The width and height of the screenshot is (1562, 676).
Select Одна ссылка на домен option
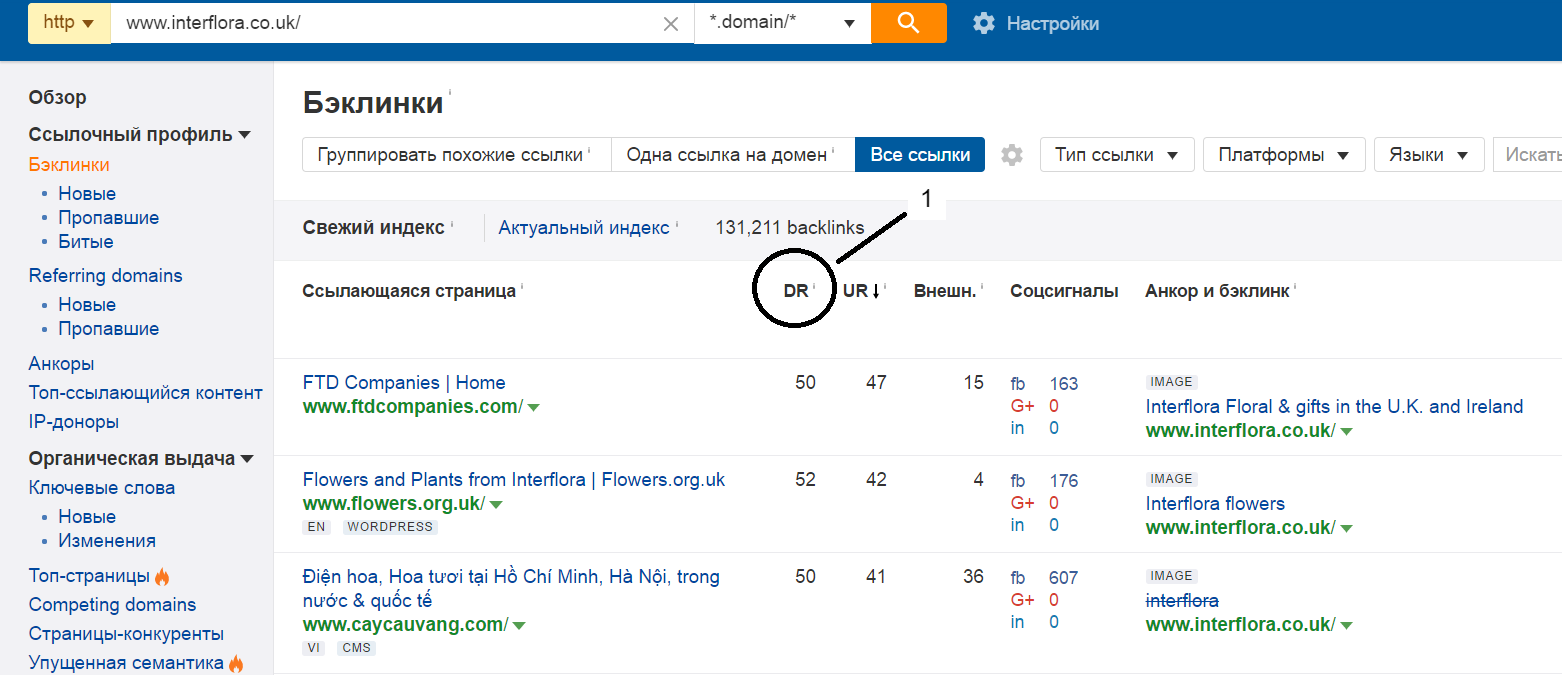733,155
